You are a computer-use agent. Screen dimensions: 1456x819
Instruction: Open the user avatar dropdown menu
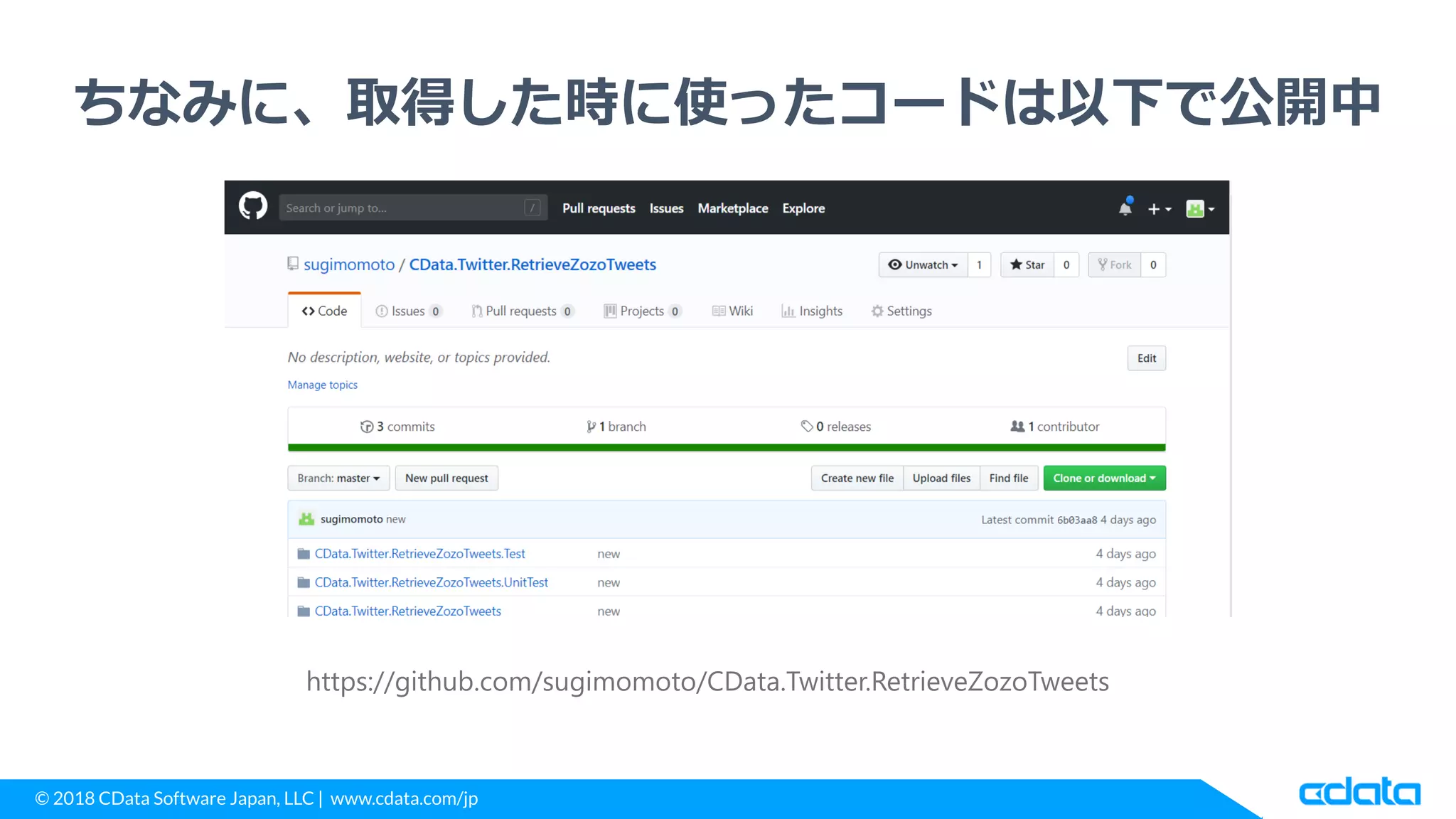pos(1200,209)
